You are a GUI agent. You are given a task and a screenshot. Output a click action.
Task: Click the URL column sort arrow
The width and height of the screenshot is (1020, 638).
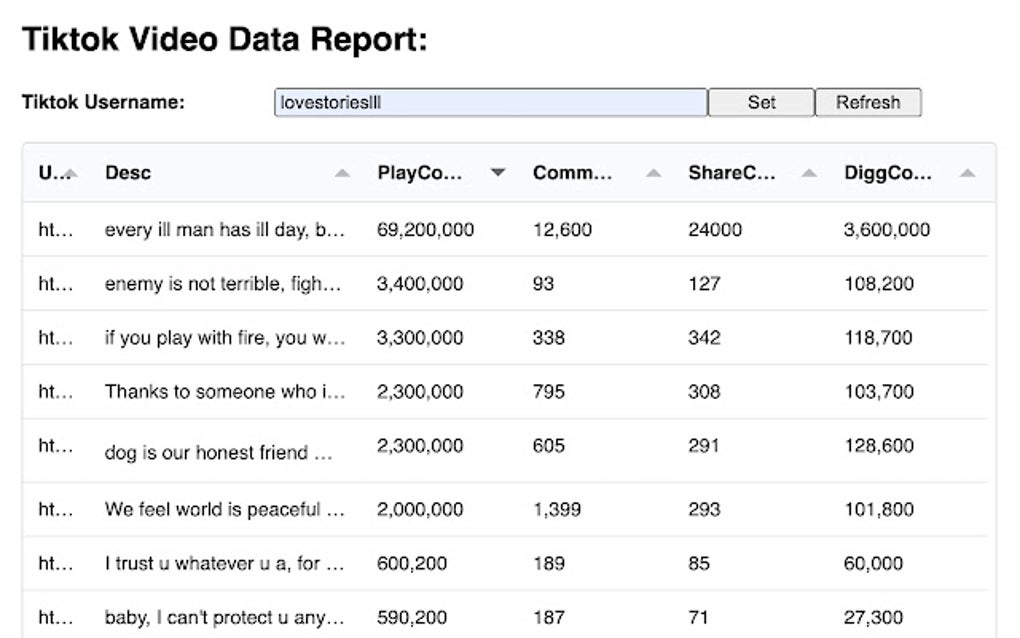pos(71,173)
